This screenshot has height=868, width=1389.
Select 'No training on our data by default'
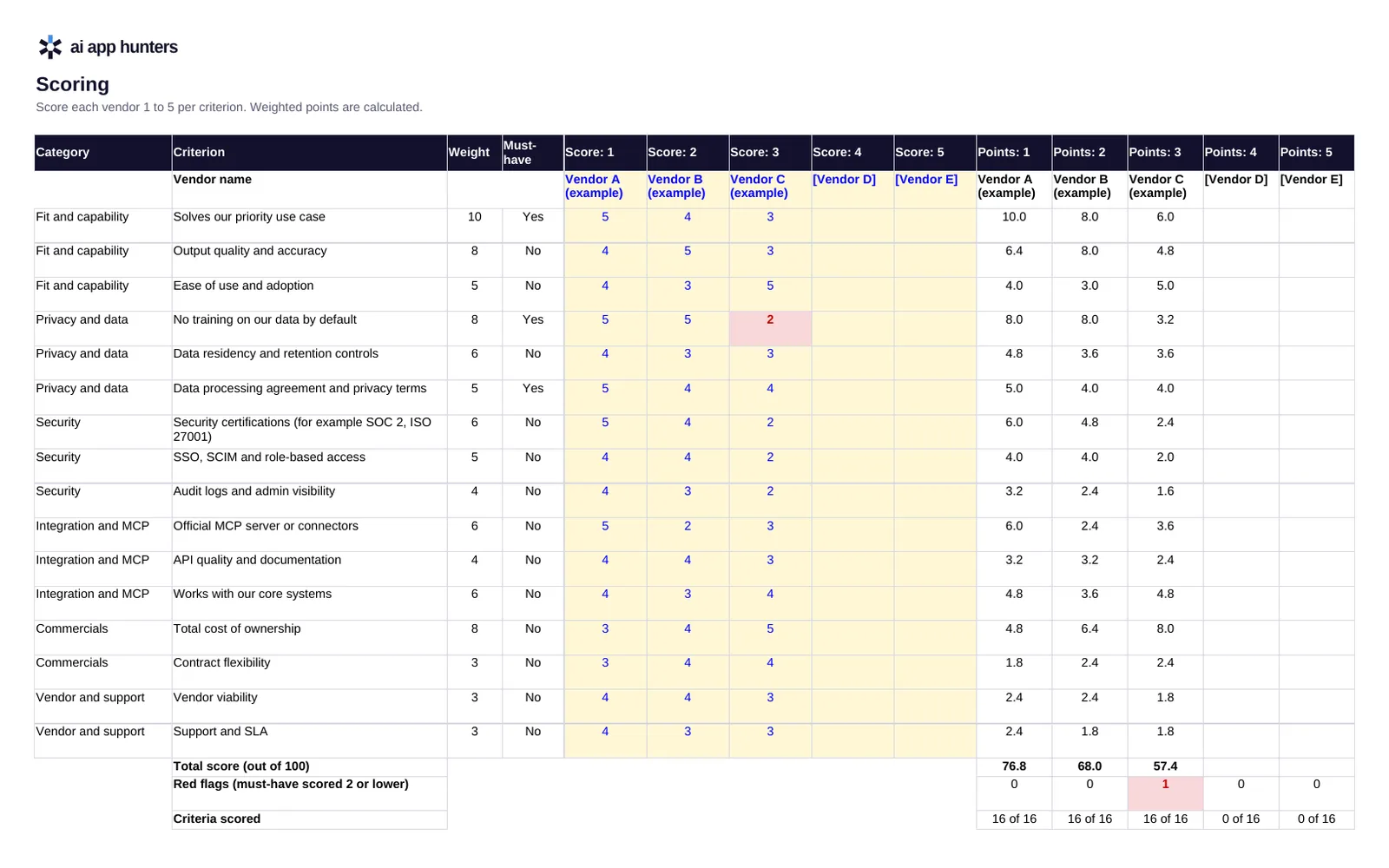pyautogui.click(x=309, y=329)
